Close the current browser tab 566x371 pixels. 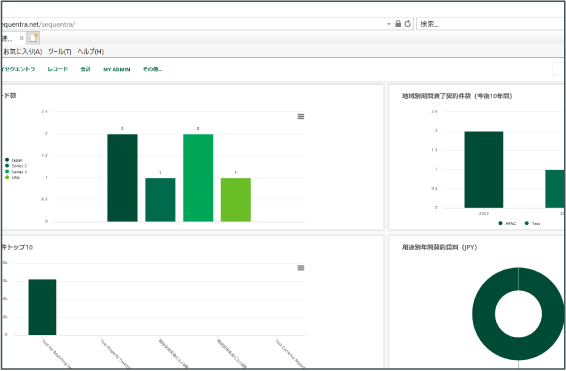pyautogui.click(x=22, y=38)
